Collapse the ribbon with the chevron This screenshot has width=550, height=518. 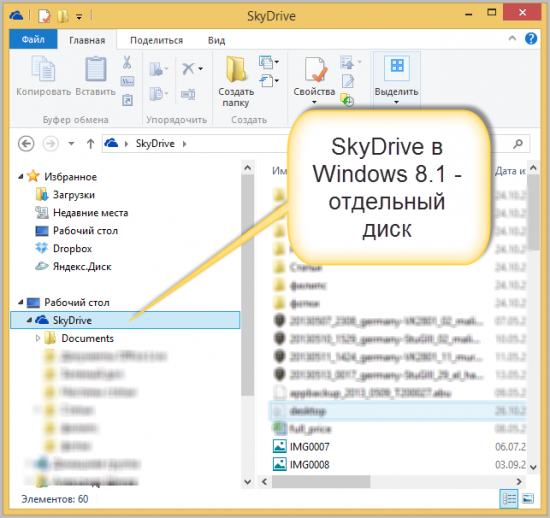pyautogui.click(x=512, y=38)
